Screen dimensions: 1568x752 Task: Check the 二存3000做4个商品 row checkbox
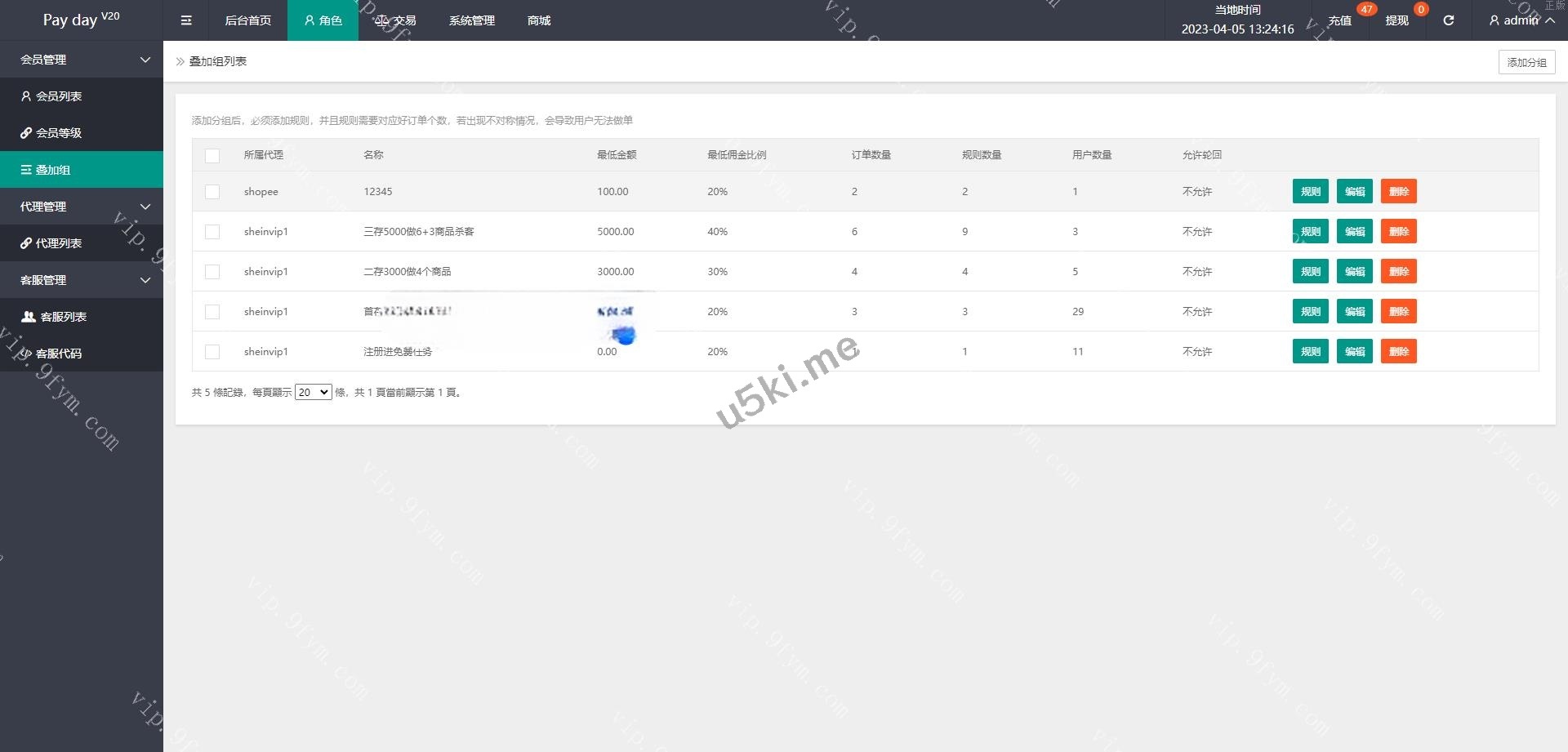click(x=212, y=272)
